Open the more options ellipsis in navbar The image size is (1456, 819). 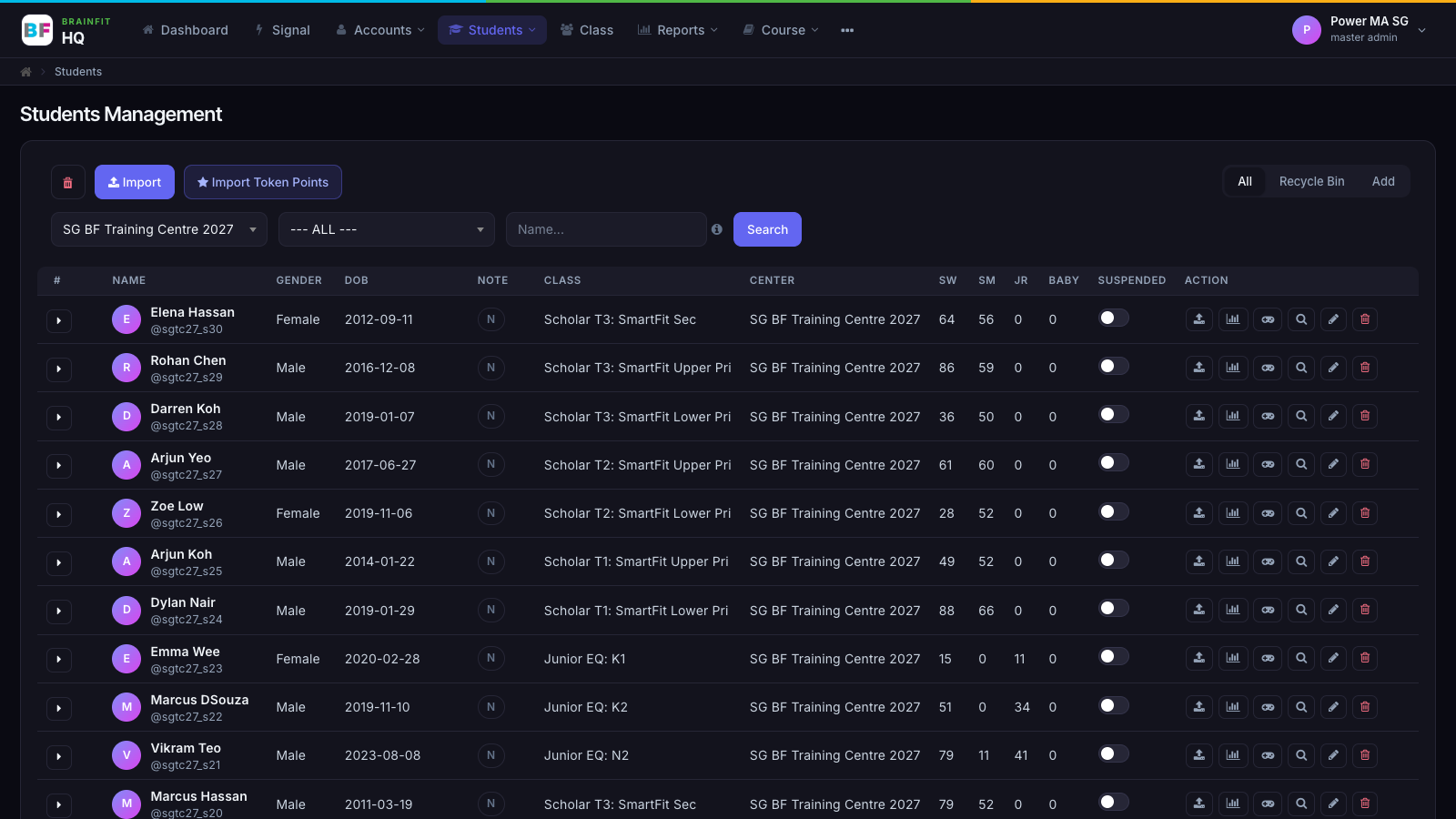[x=847, y=30]
